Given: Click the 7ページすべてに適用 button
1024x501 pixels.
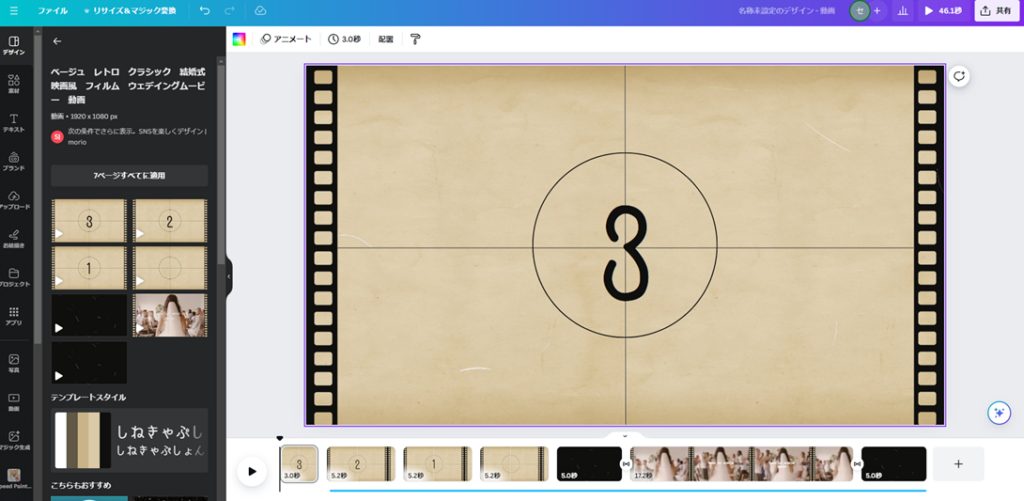Looking at the screenshot, I should [x=129, y=176].
